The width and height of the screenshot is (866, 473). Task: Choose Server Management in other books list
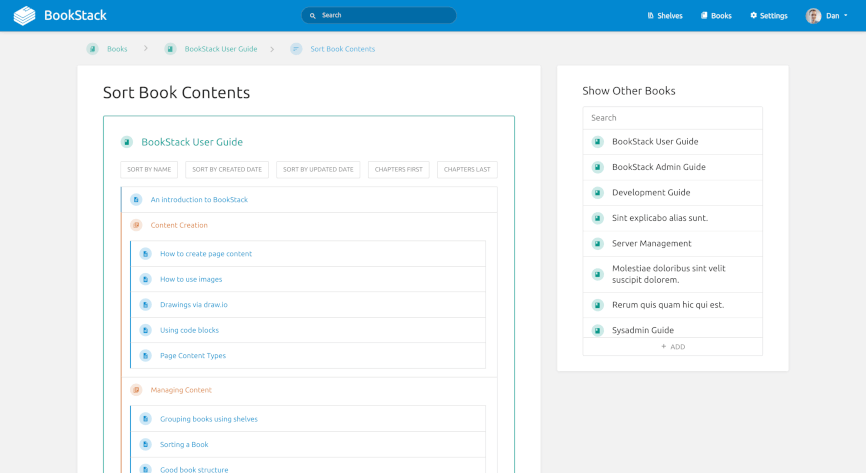(672, 244)
